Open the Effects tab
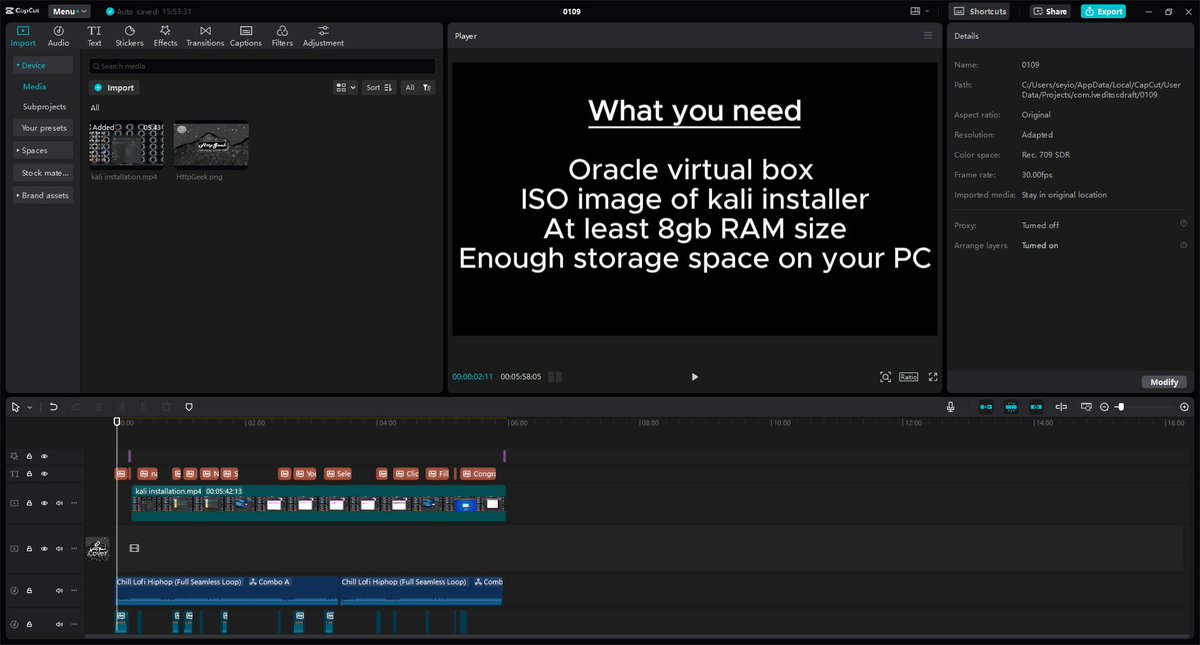1200x645 pixels. point(165,36)
